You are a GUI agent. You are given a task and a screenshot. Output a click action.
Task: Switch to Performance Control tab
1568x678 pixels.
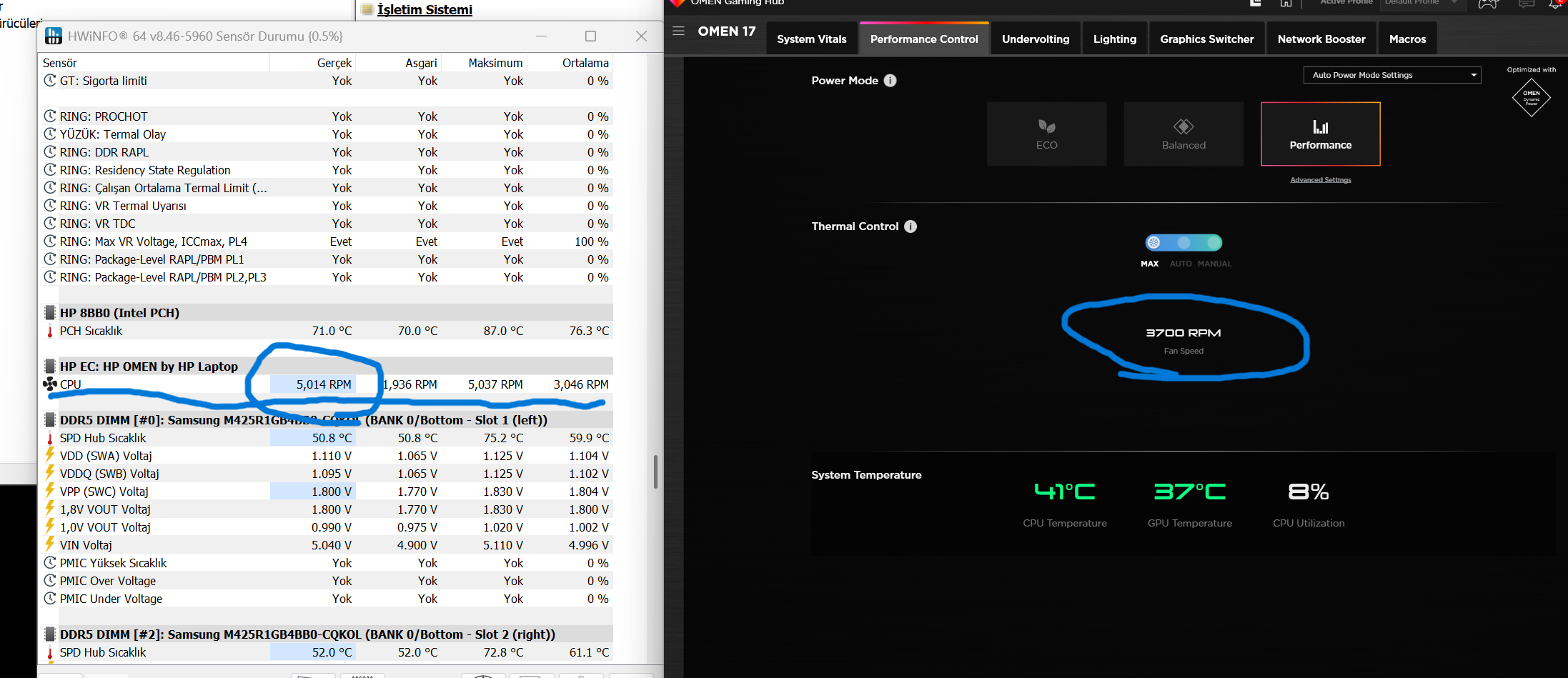[924, 39]
